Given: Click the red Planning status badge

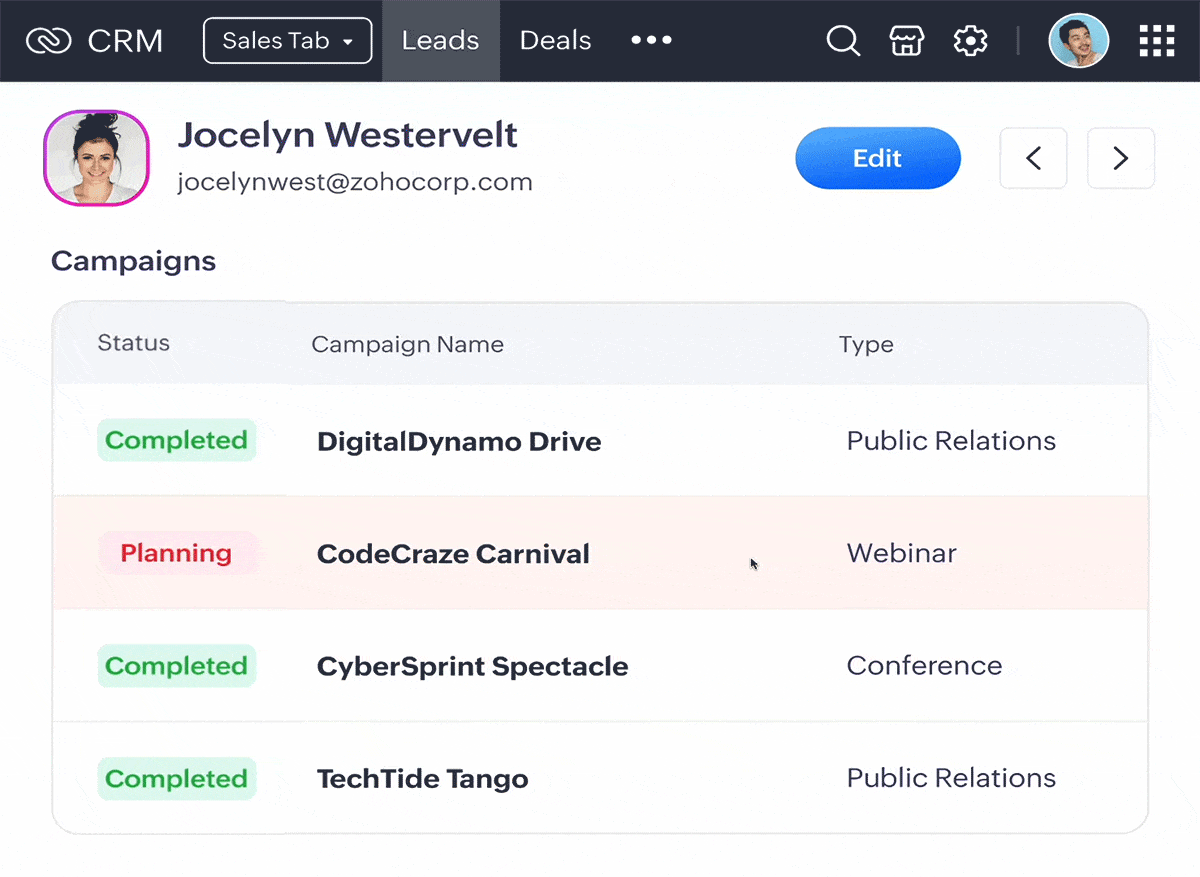Looking at the screenshot, I should (176, 553).
